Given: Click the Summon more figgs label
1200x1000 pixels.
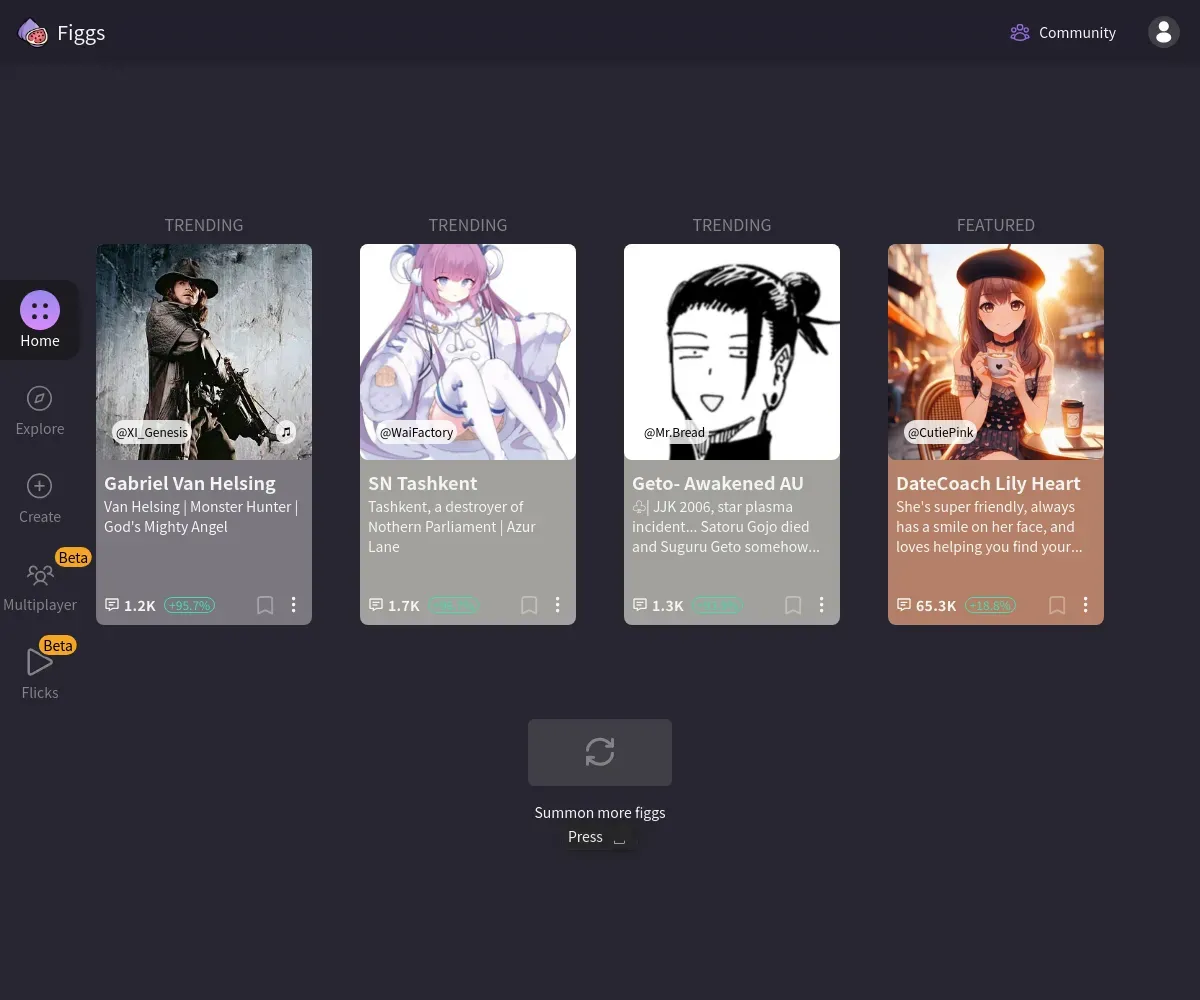Looking at the screenshot, I should tap(600, 812).
